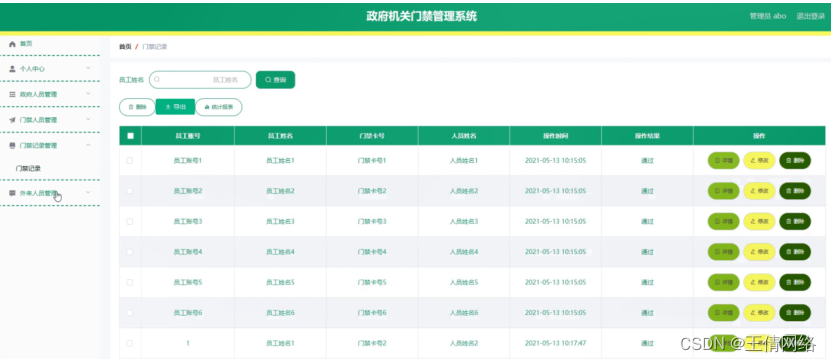Check the row checkbox for 员工账号3

point(130,221)
